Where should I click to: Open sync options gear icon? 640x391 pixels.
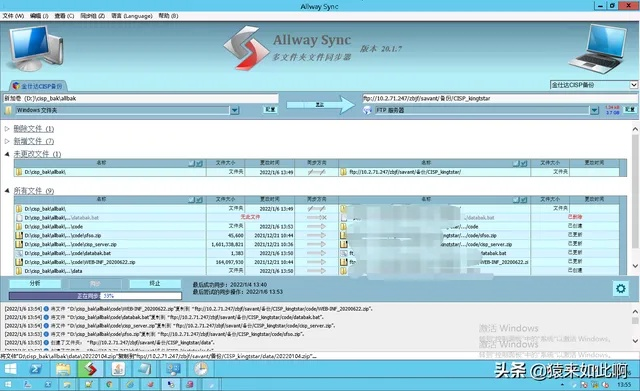point(621,289)
